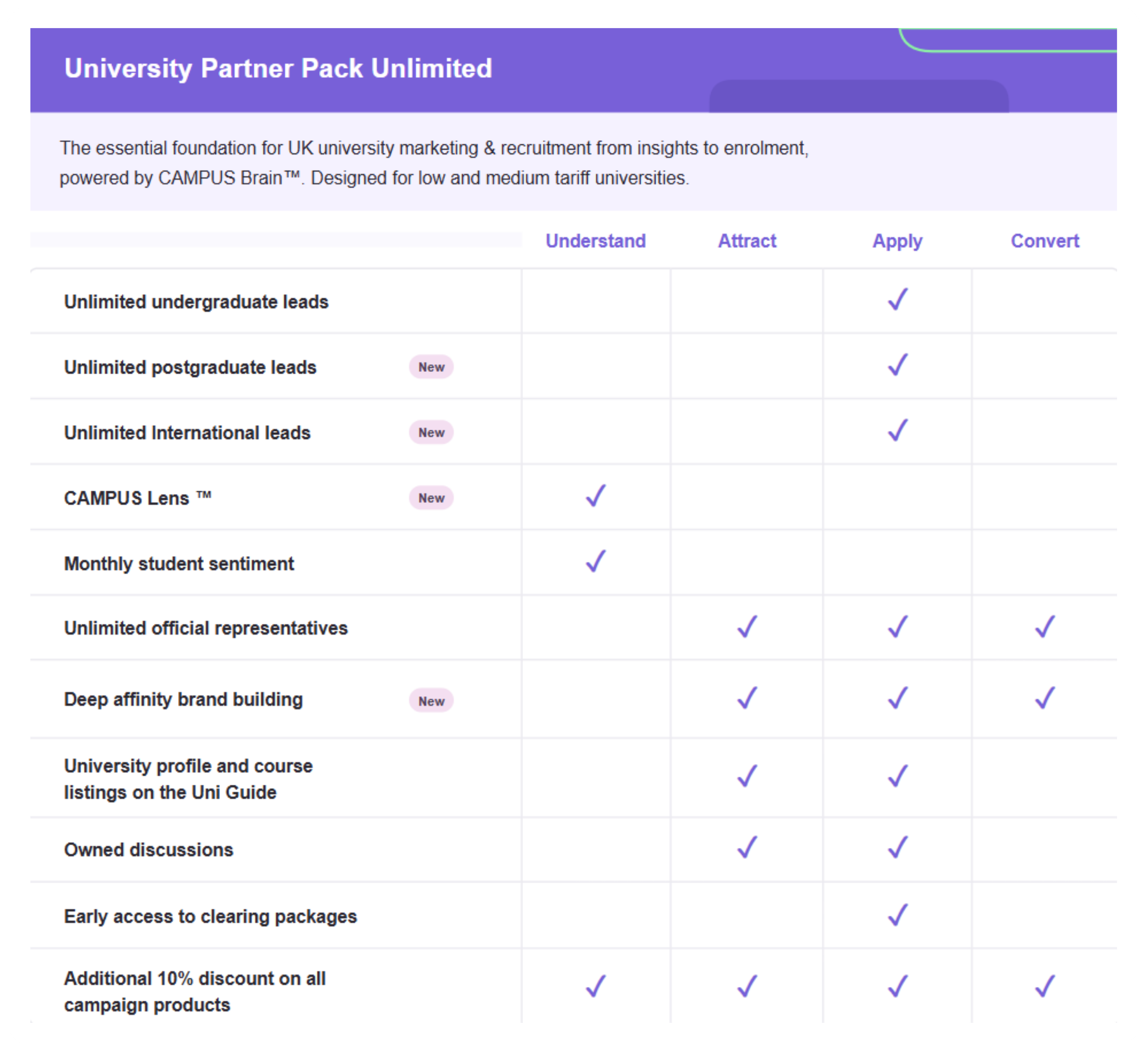Click the New badge beside CAMPUS Lens
The image size is (1148, 1057).
point(431,498)
